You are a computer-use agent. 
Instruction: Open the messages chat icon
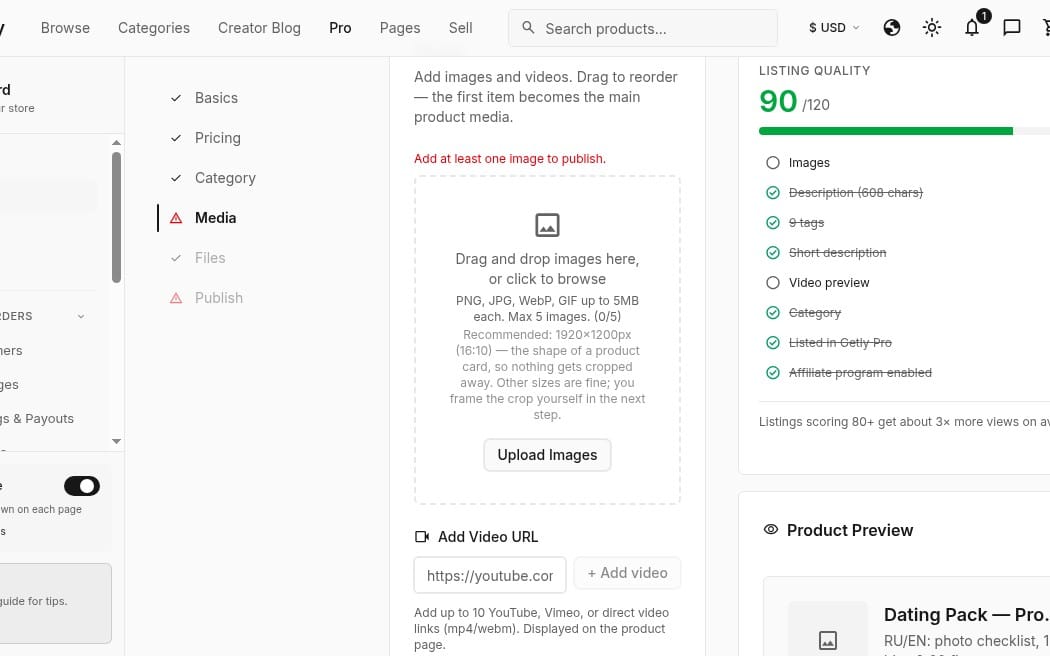pyautogui.click(x=1011, y=27)
